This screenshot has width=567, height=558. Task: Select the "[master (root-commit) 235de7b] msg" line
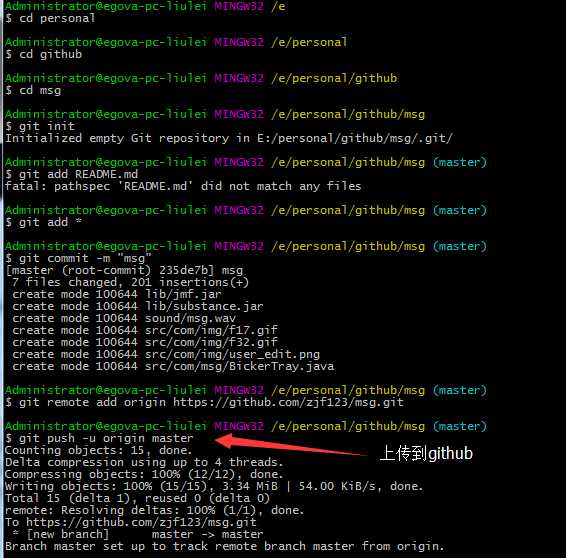click(124, 270)
